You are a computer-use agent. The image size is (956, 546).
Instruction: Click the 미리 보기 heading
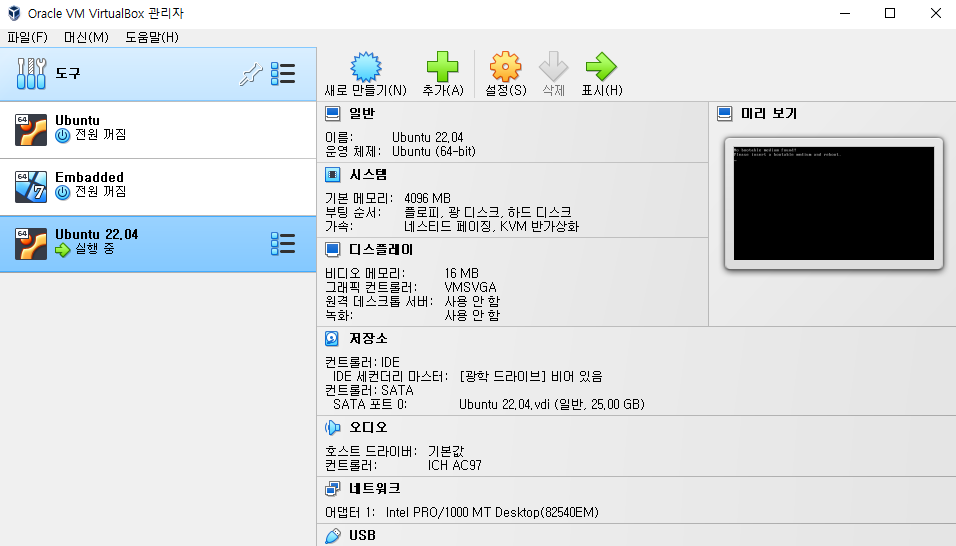[x=768, y=113]
